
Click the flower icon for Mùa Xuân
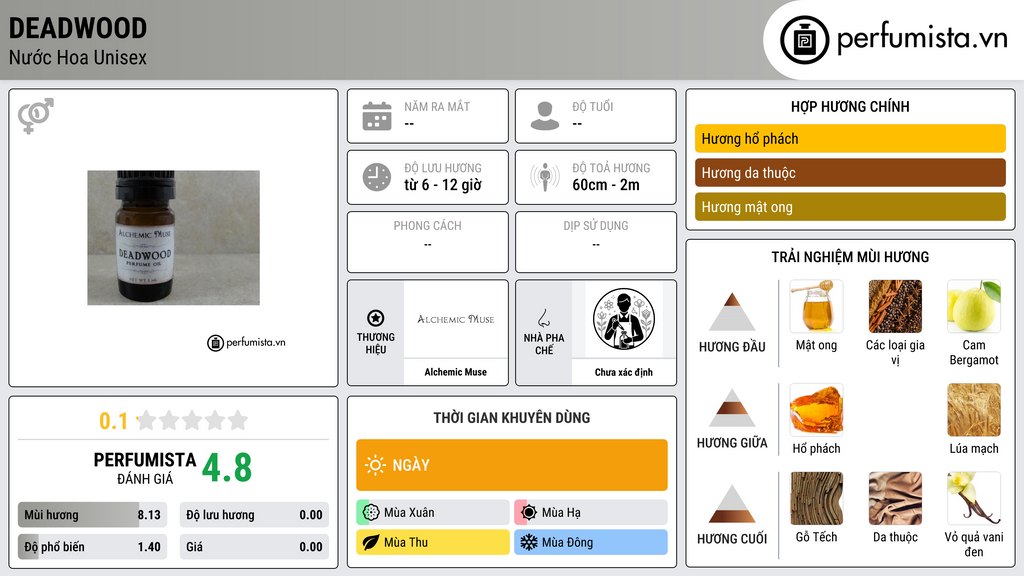(371, 512)
